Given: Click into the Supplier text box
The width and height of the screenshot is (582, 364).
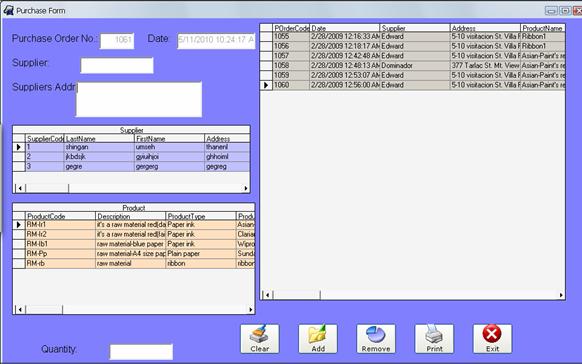Looking at the screenshot, I should (117, 65).
